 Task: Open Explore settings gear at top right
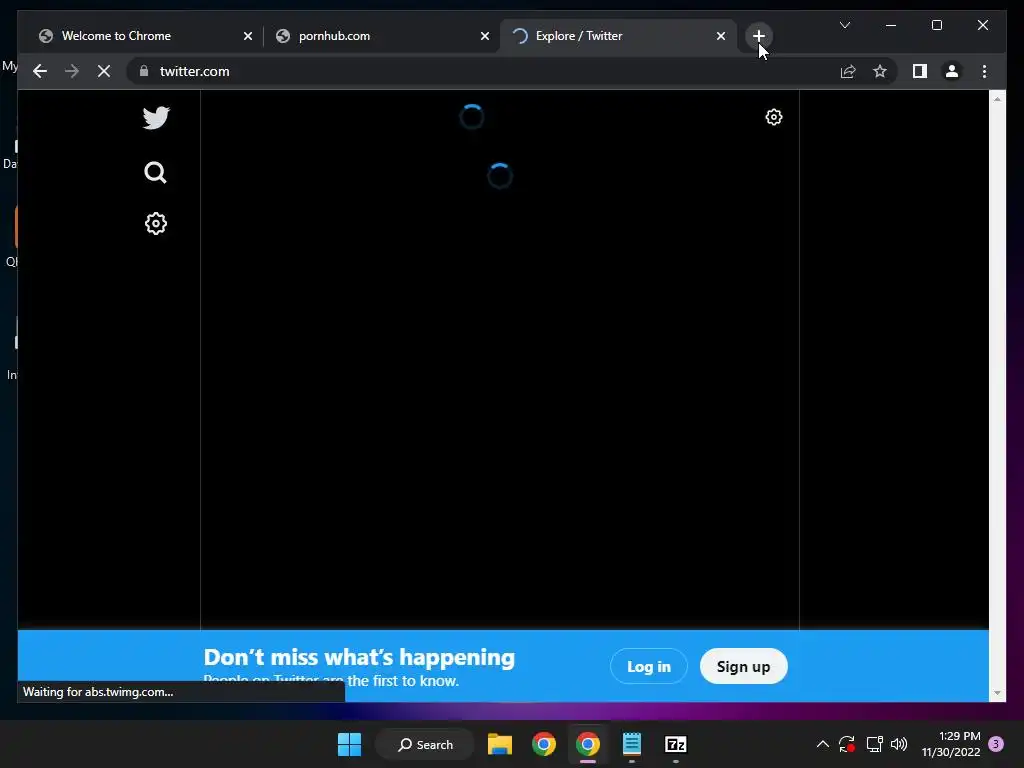click(x=773, y=117)
